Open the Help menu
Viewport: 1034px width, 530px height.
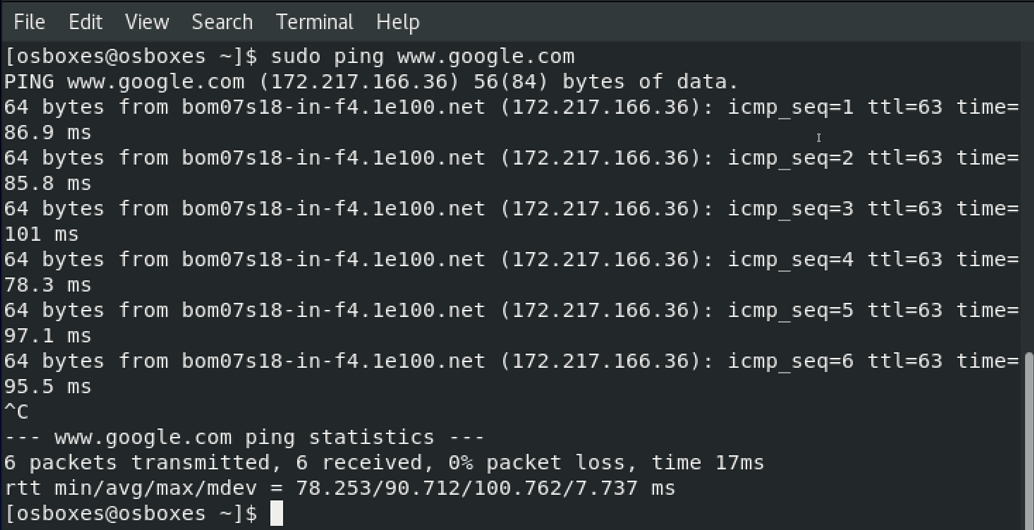coord(398,21)
